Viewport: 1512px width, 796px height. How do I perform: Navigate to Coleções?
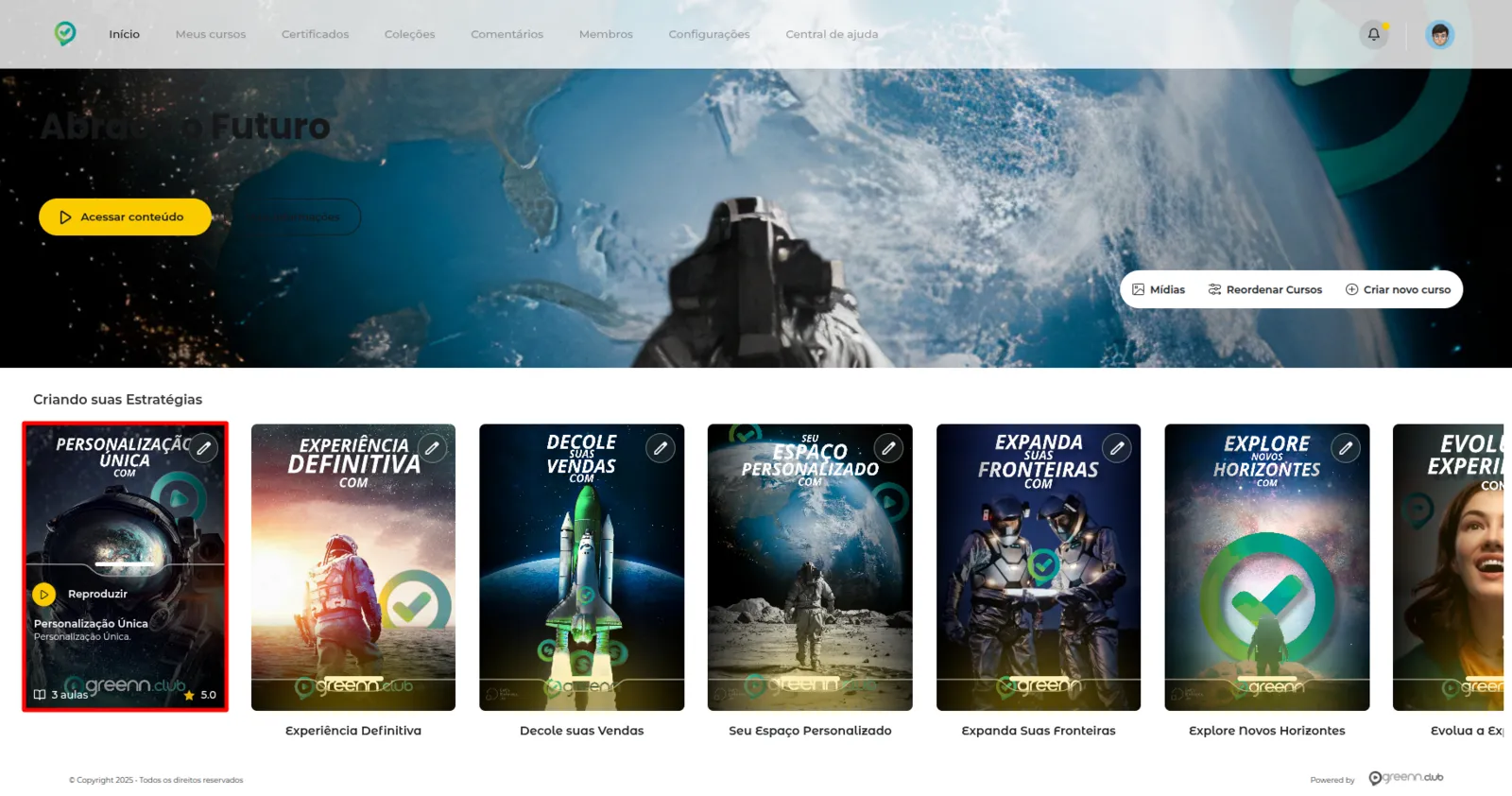tap(410, 34)
